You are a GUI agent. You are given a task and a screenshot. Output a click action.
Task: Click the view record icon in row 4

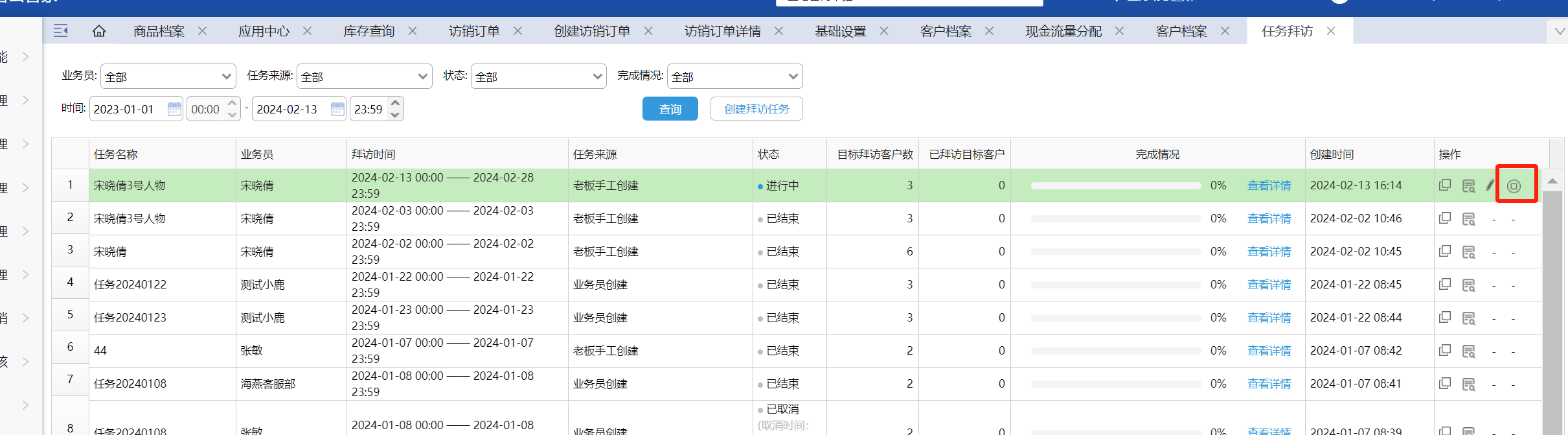click(x=1468, y=285)
